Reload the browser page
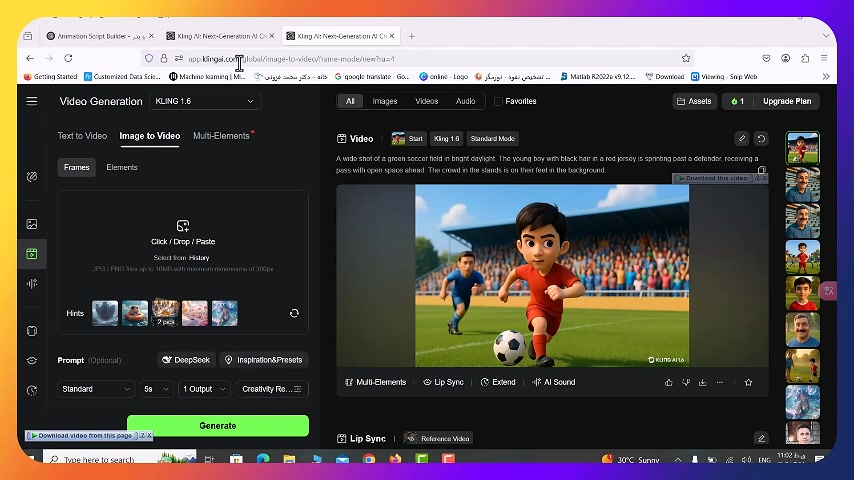 coord(68,58)
